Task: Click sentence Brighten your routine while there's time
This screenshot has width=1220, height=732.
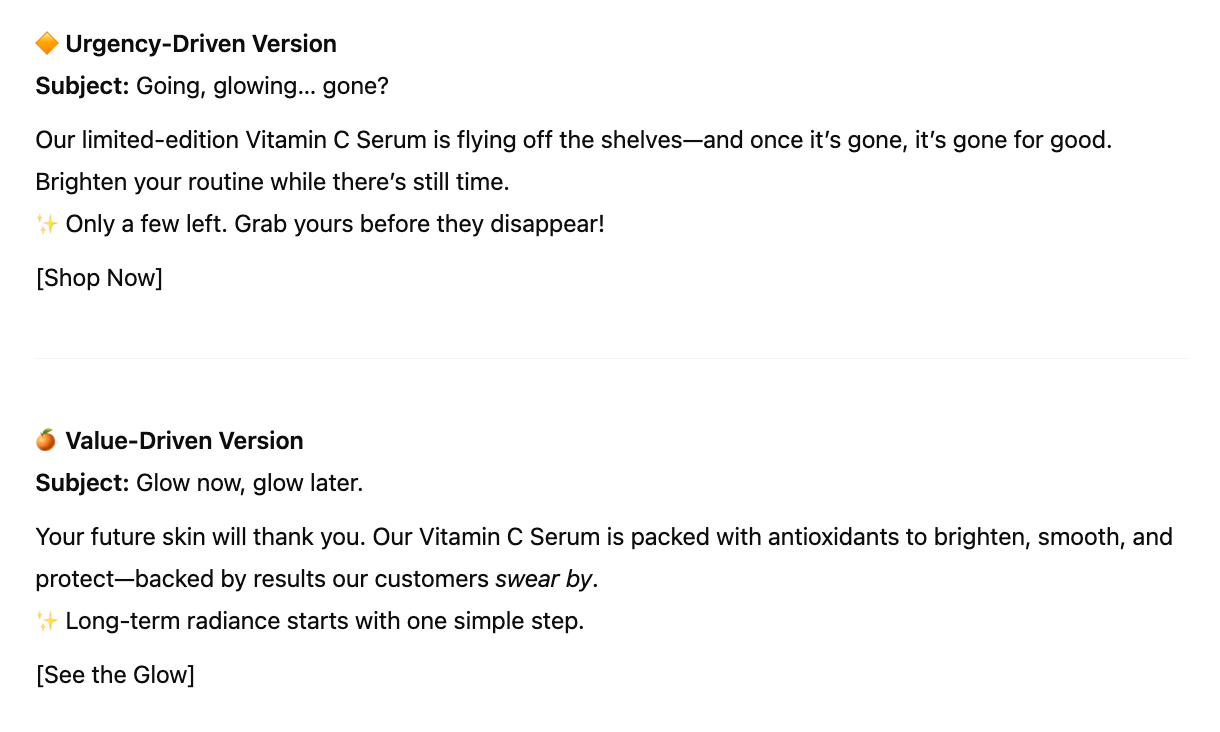Action: (273, 183)
